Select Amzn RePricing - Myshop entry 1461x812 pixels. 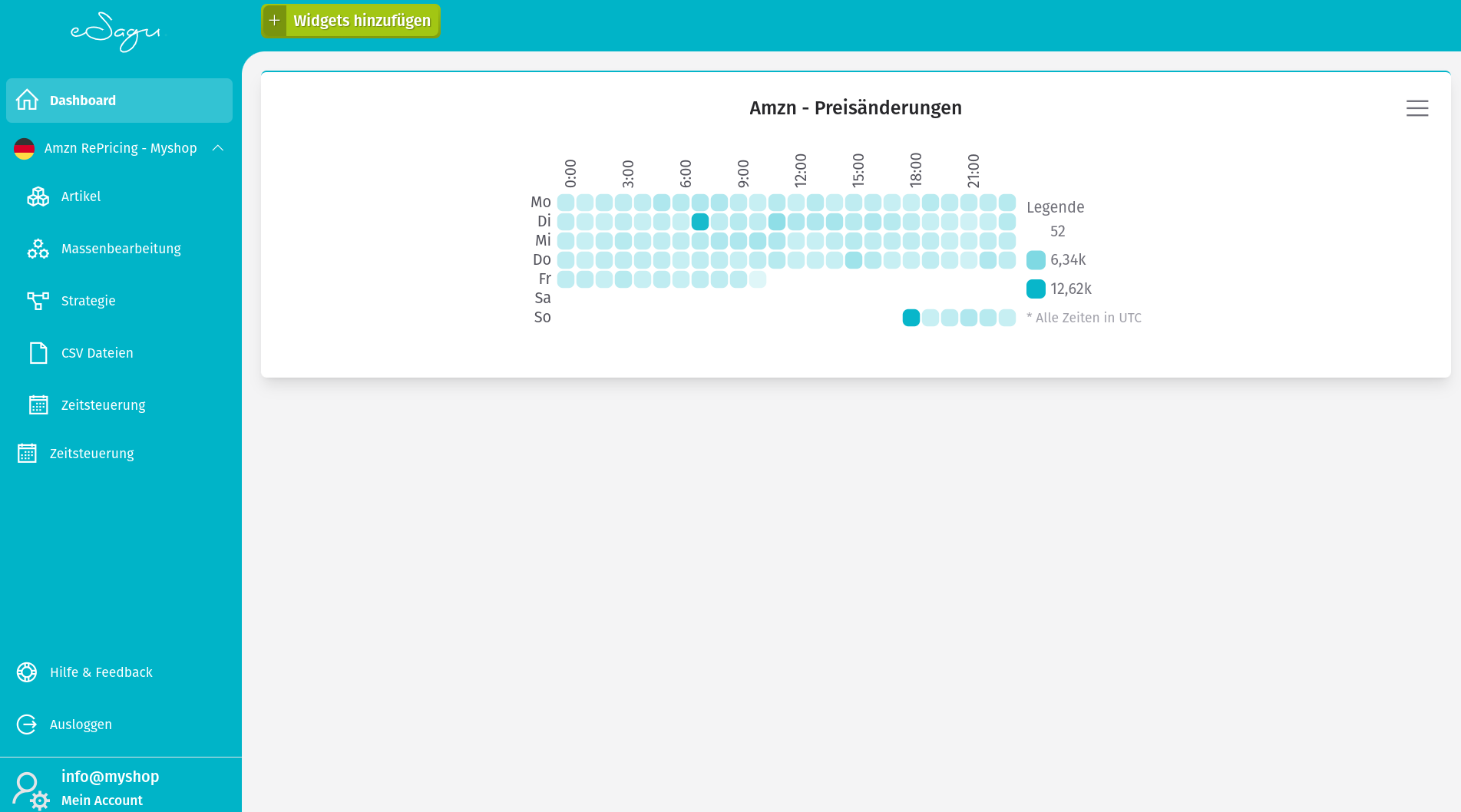[121, 148]
